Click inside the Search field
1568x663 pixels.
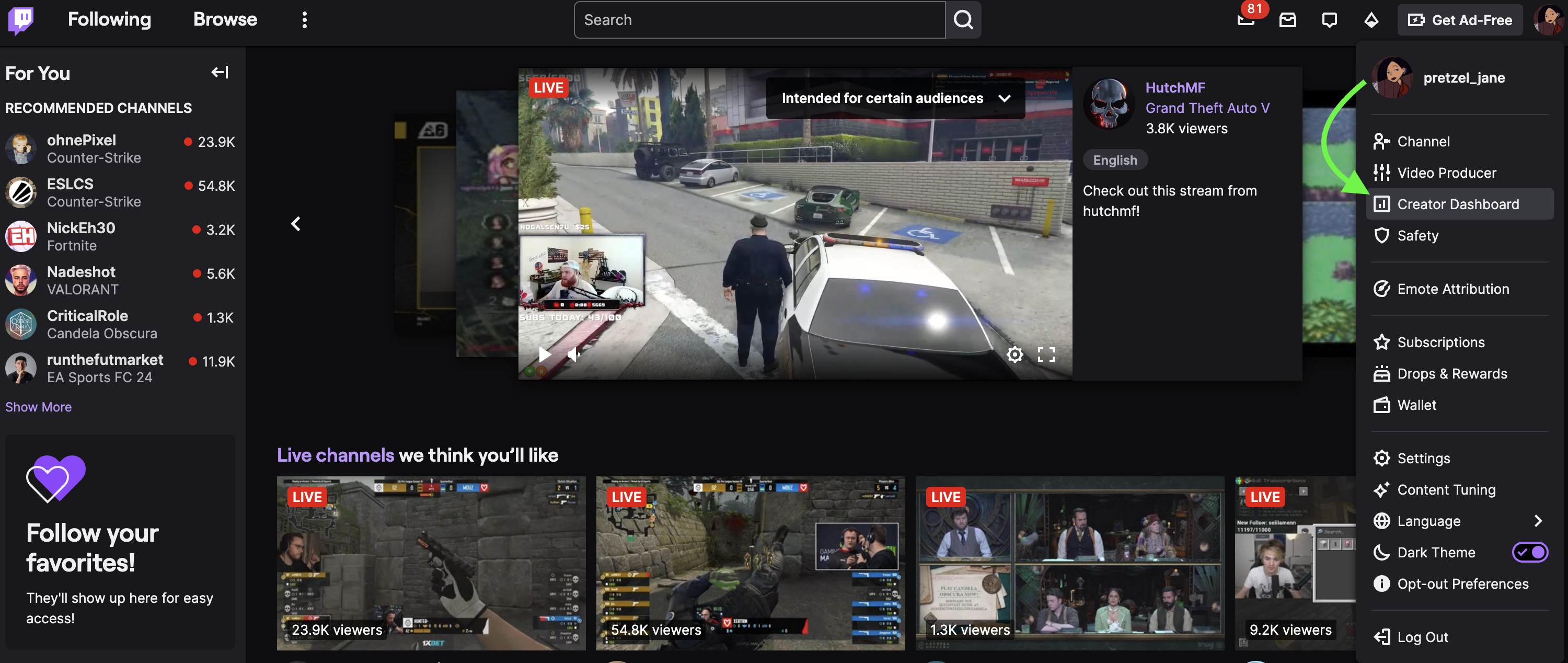[758, 20]
